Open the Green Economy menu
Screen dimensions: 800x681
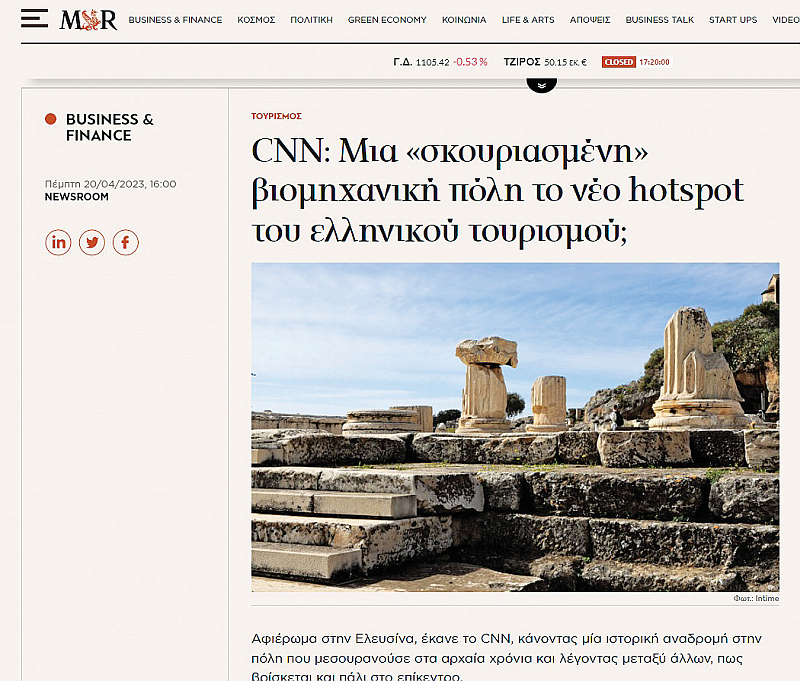click(x=387, y=20)
